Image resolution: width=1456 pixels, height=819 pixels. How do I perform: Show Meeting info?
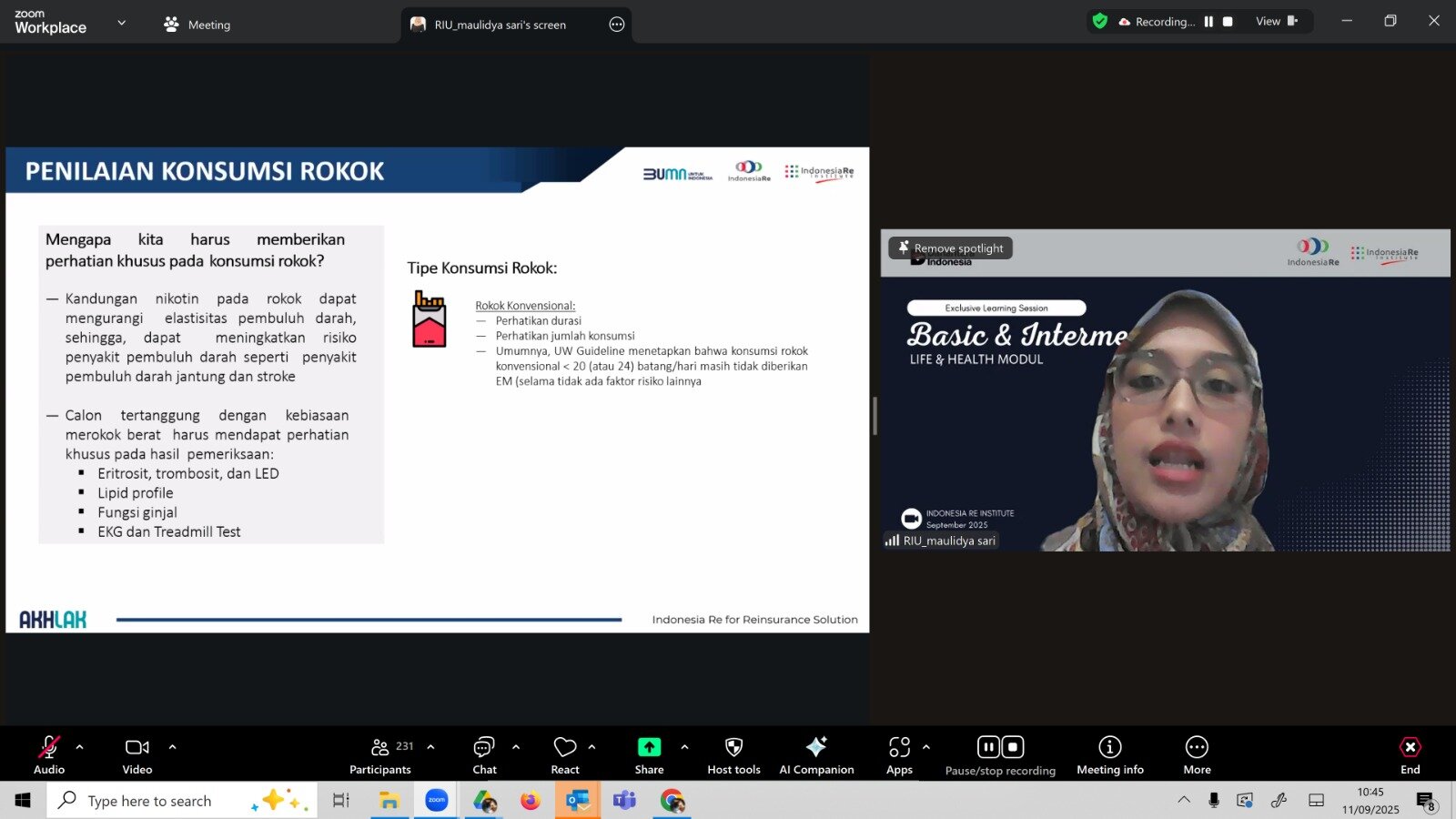coord(1109,754)
